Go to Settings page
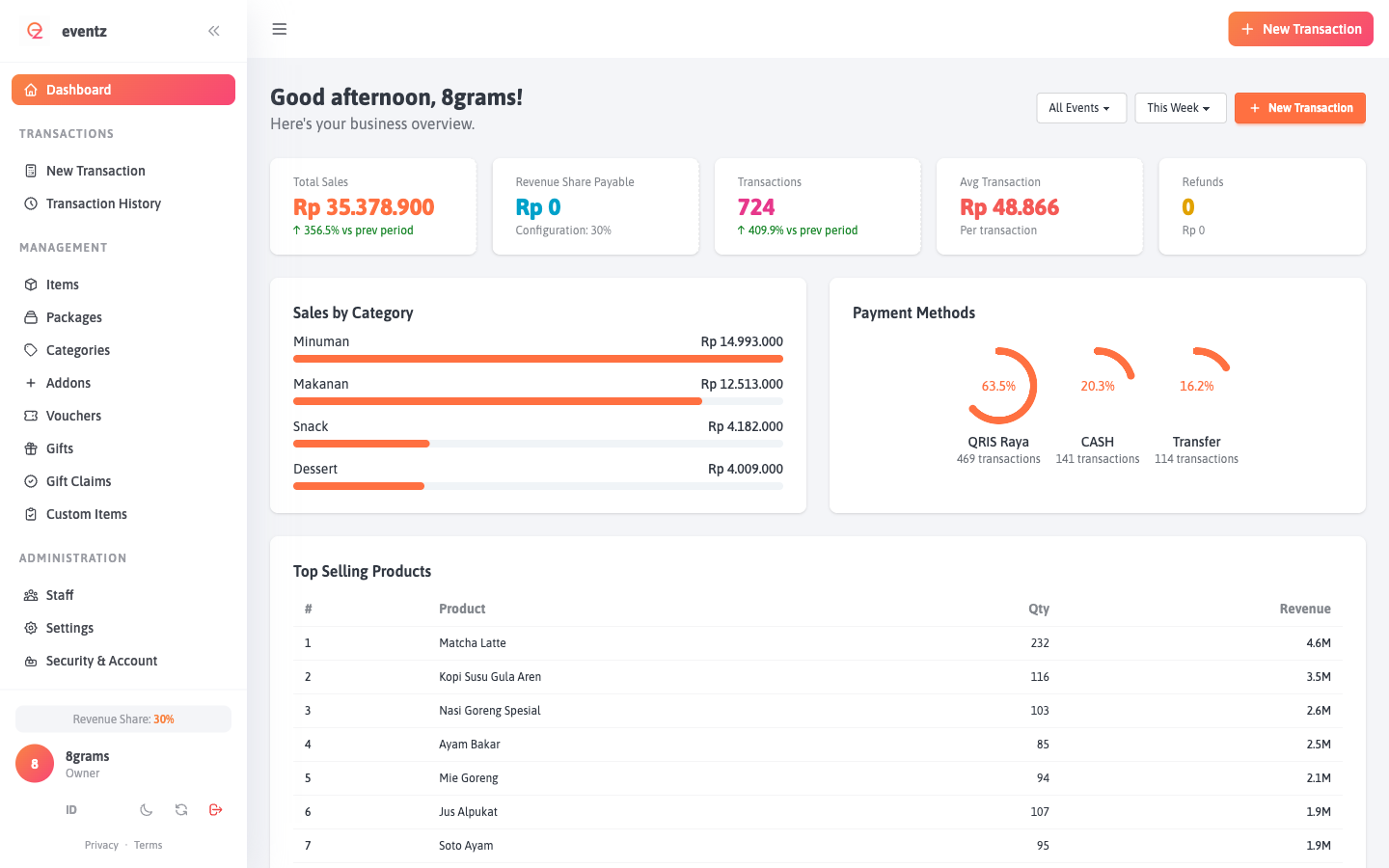The image size is (1389, 868). coord(123,628)
